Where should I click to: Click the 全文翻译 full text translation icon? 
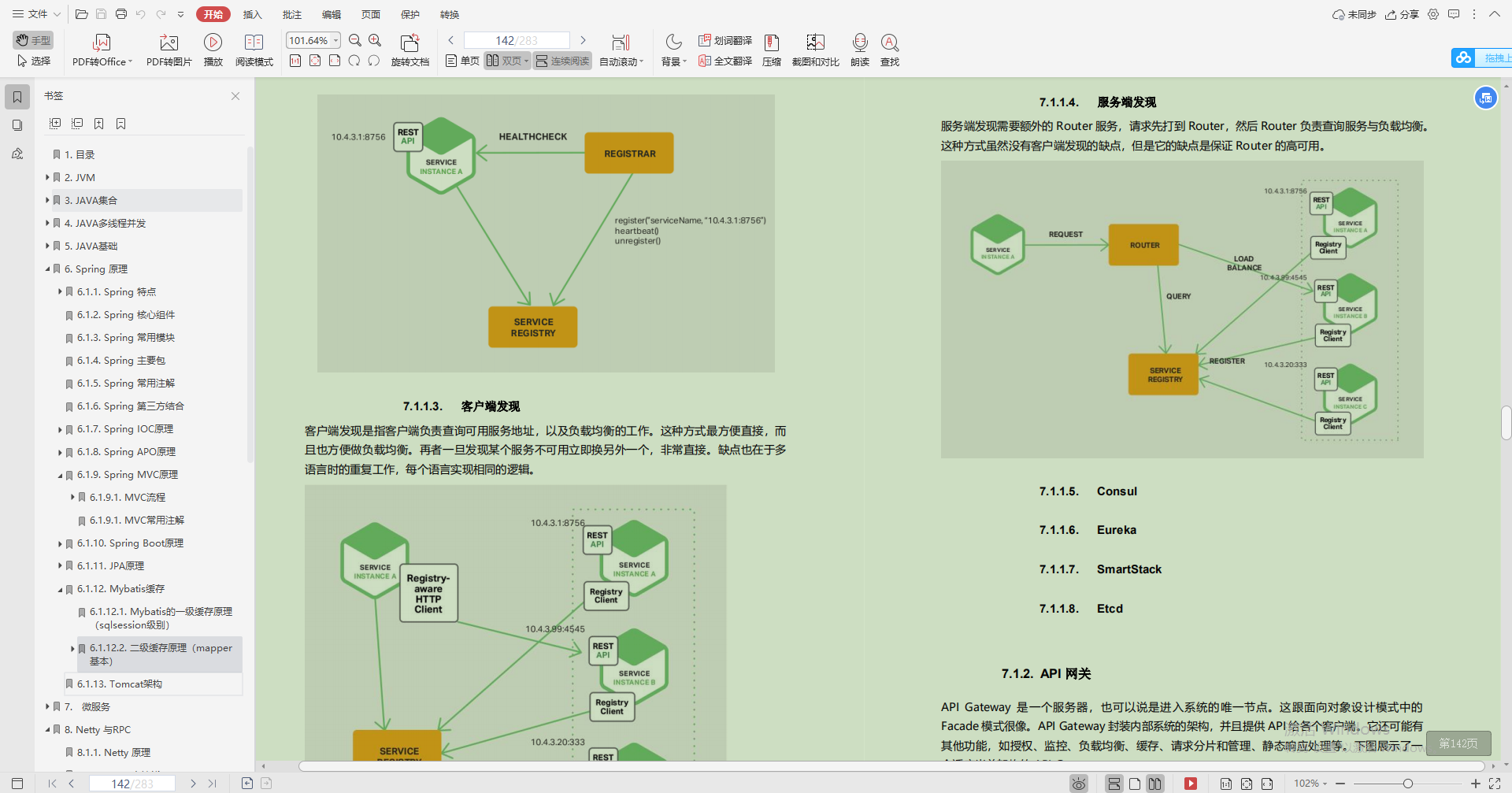pyautogui.click(x=705, y=61)
